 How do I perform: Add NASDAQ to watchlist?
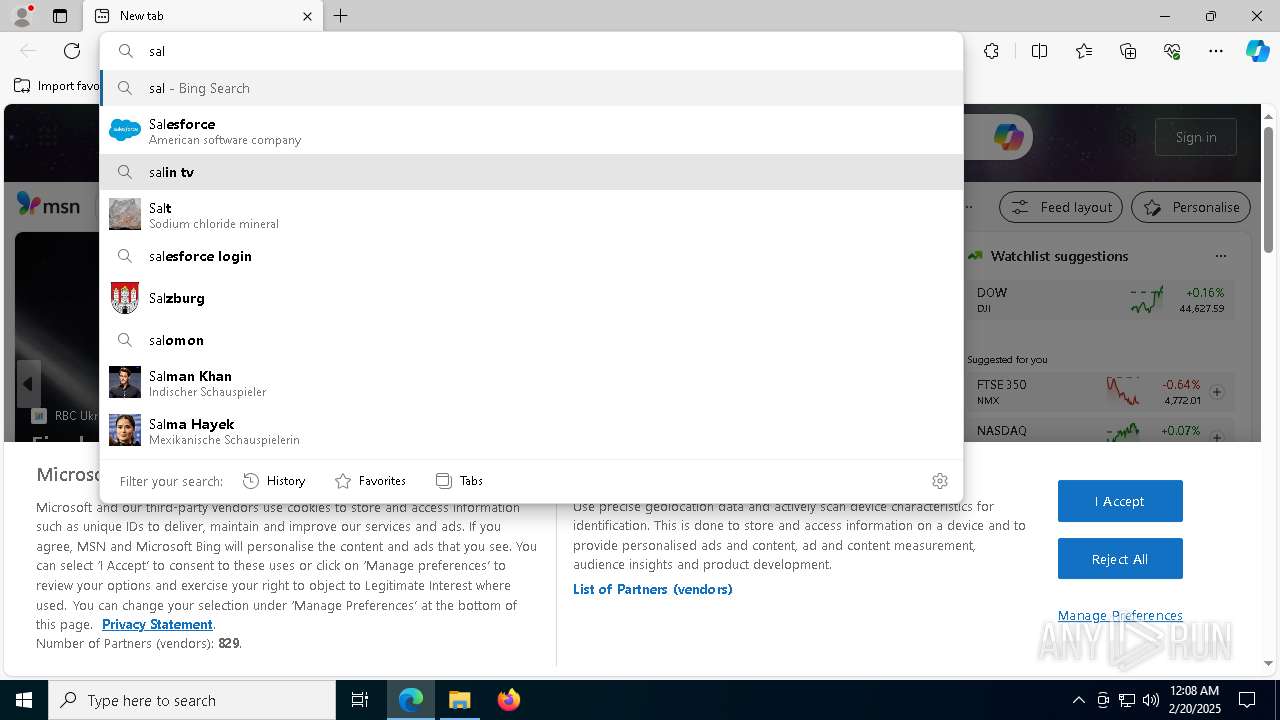click(1217, 437)
